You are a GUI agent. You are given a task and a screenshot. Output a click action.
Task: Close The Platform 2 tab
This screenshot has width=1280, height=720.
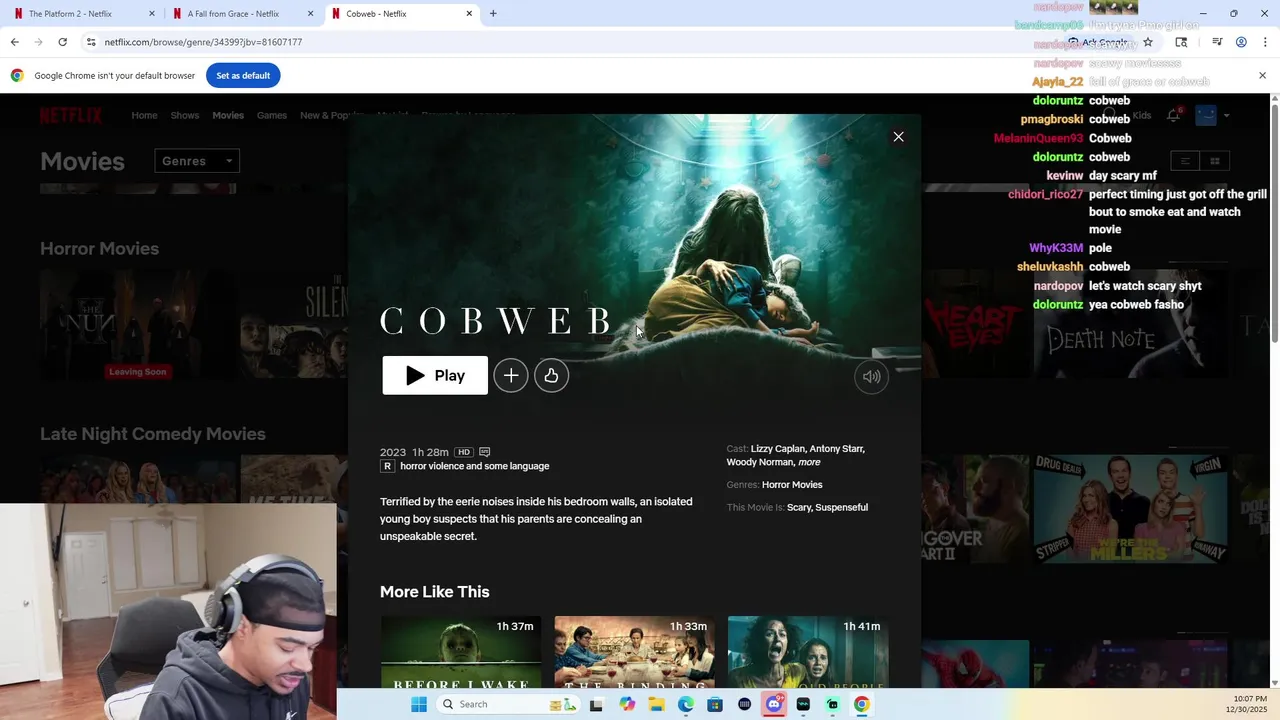(x=152, y=14)
